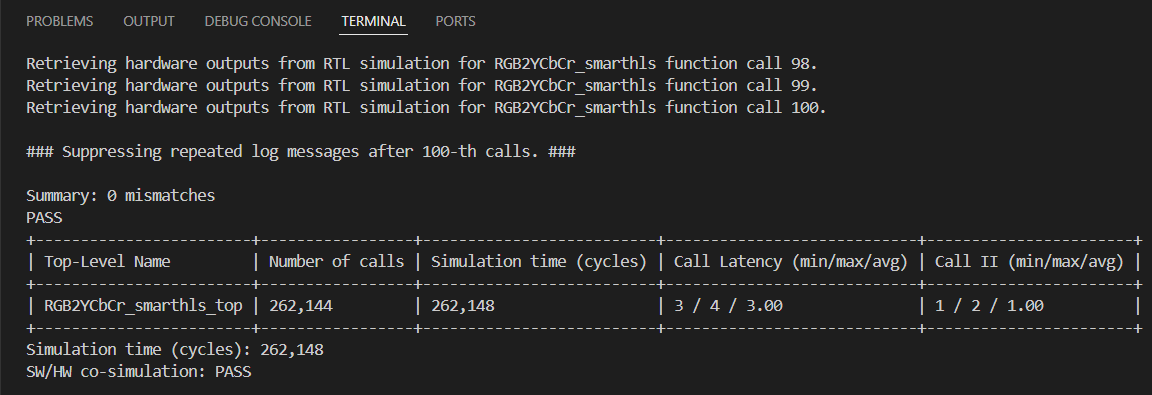The image size is (1152, 395).
Task: Click the 'function call 100.' log line
Action: pos(426,107)
